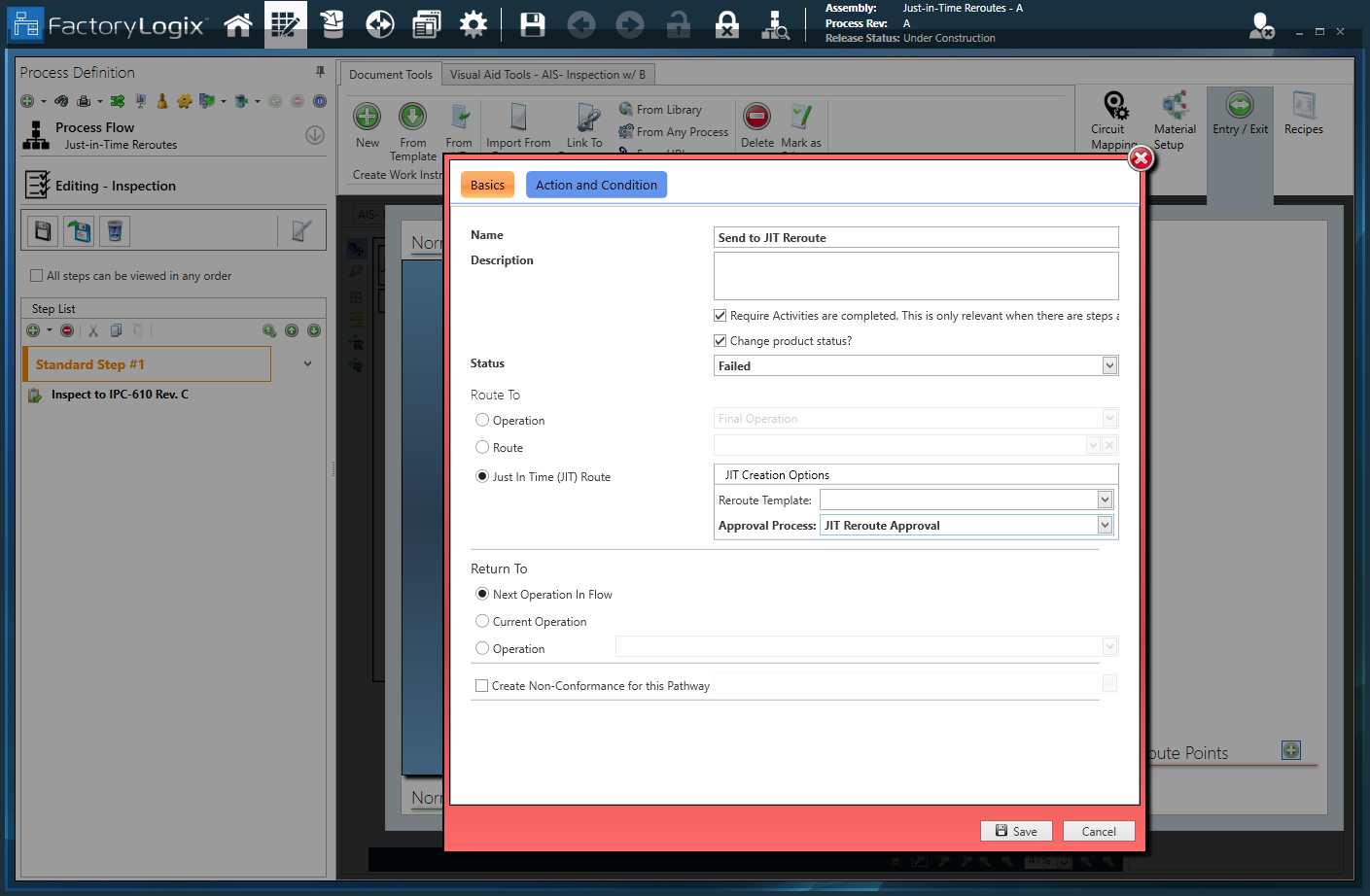Image resolution: width=1370 pixels, height=896 pixels.
Task: Click the Save button in dialog
Action: [x=1016, y=832]
